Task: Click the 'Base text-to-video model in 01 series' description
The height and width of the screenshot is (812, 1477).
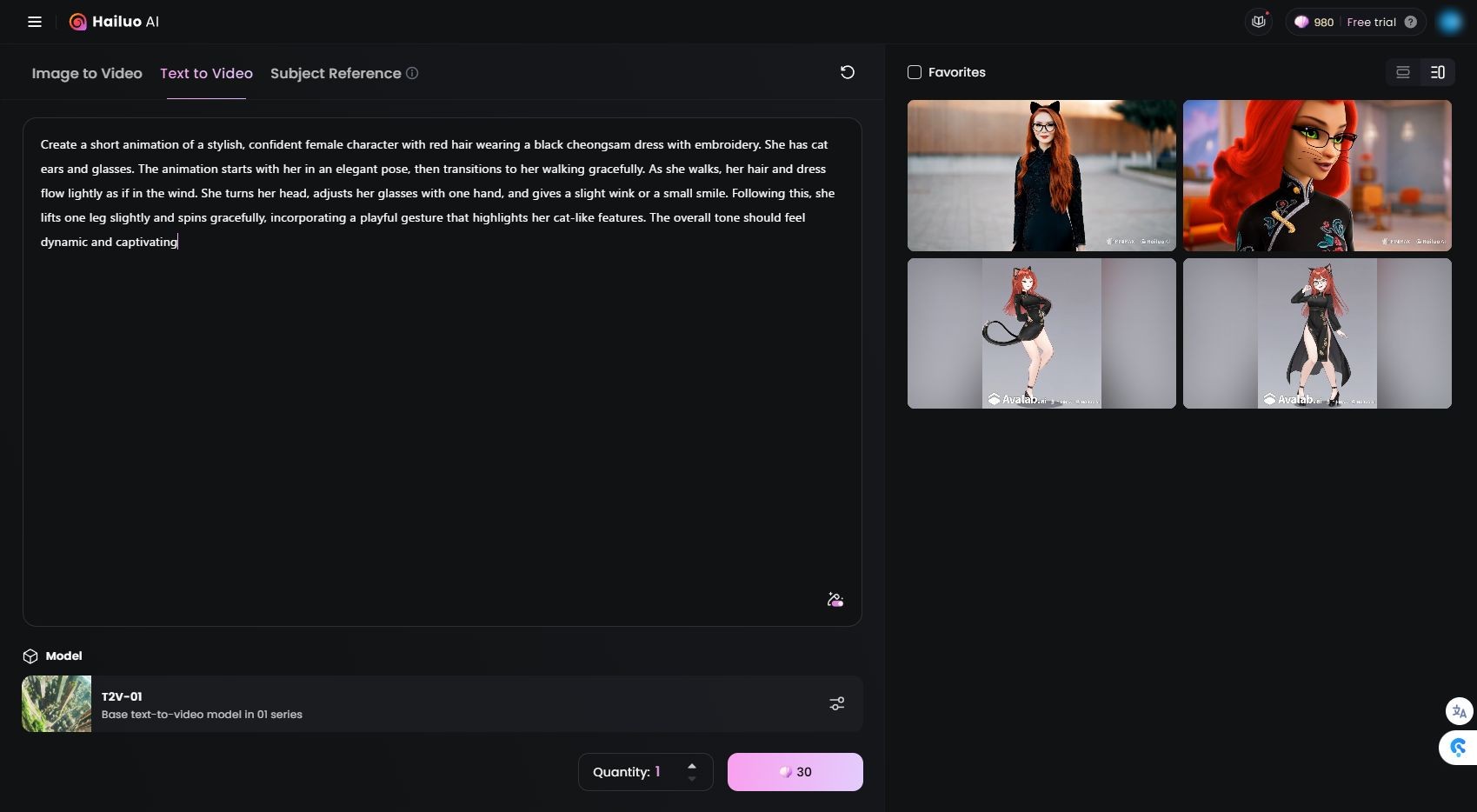Action: pos(202,715)
